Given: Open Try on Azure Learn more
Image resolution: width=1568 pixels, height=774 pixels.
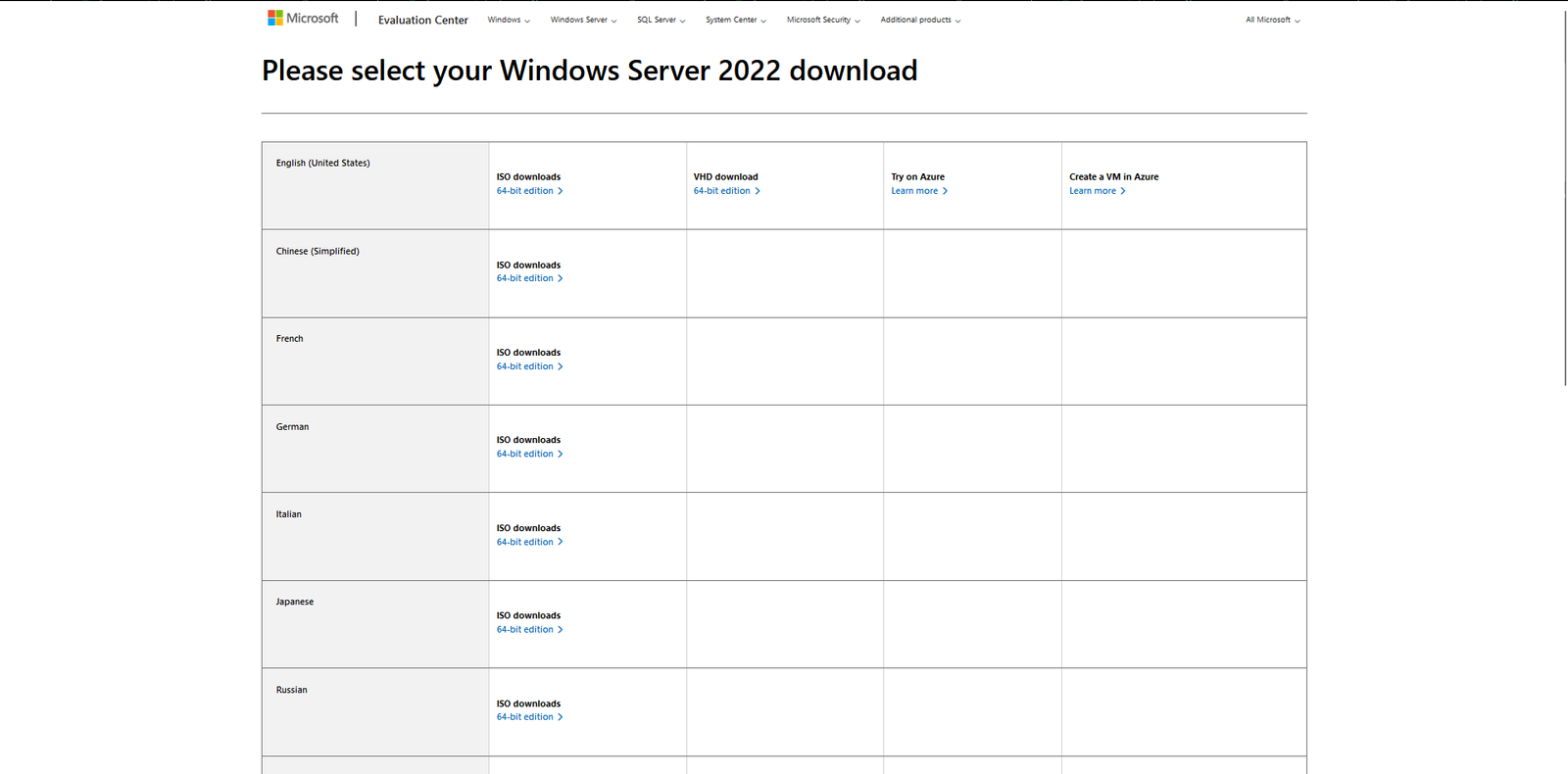Looking at the screenshot, I should click(919, 191).
